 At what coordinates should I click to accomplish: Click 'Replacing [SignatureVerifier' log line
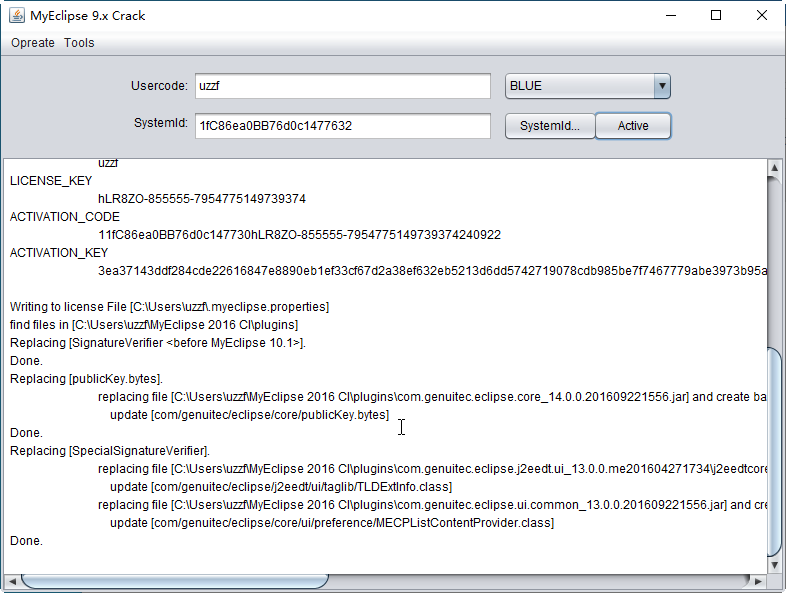click(158, 343)
